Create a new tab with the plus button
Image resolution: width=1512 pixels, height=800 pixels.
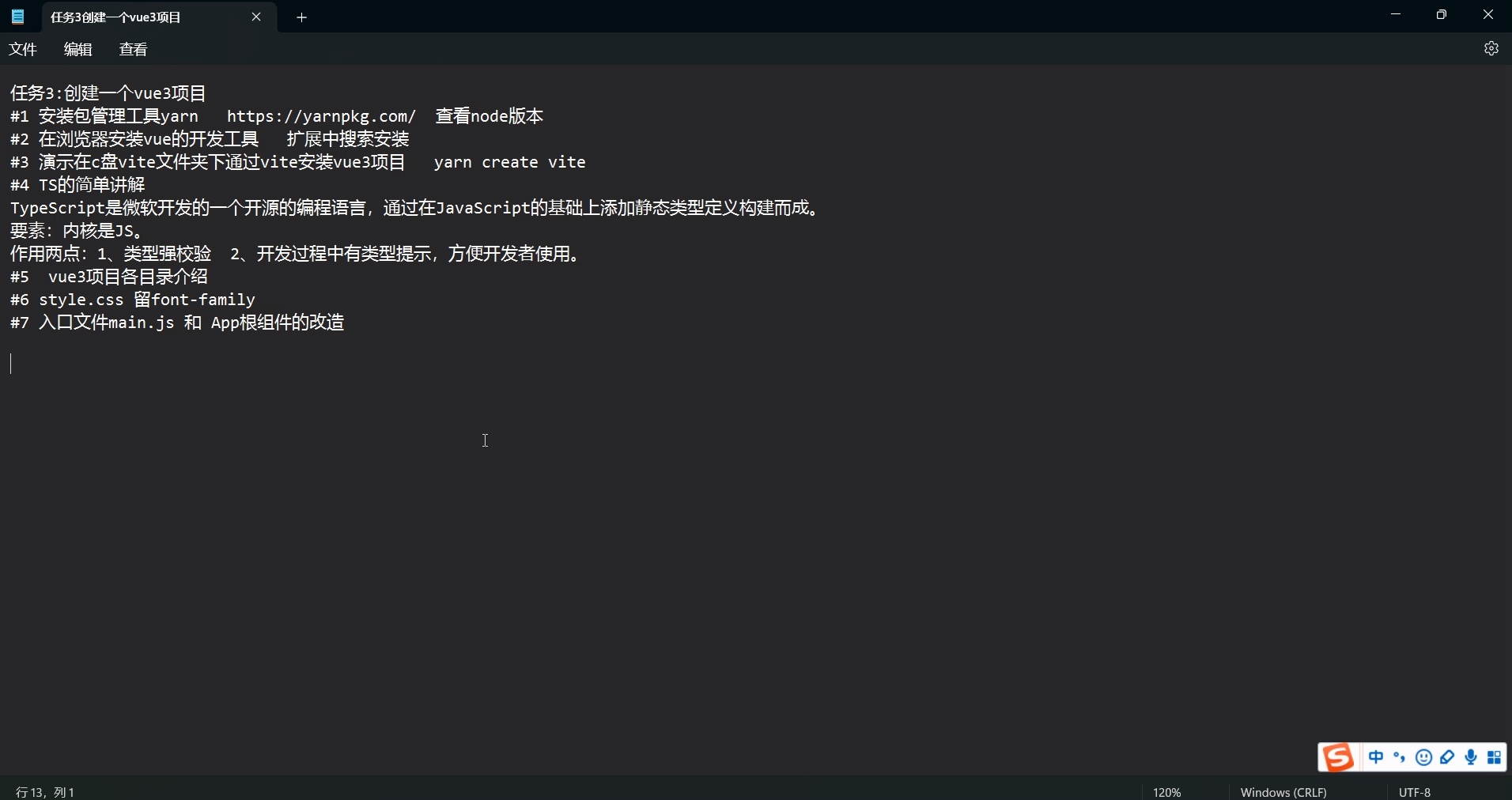(301, 17)
